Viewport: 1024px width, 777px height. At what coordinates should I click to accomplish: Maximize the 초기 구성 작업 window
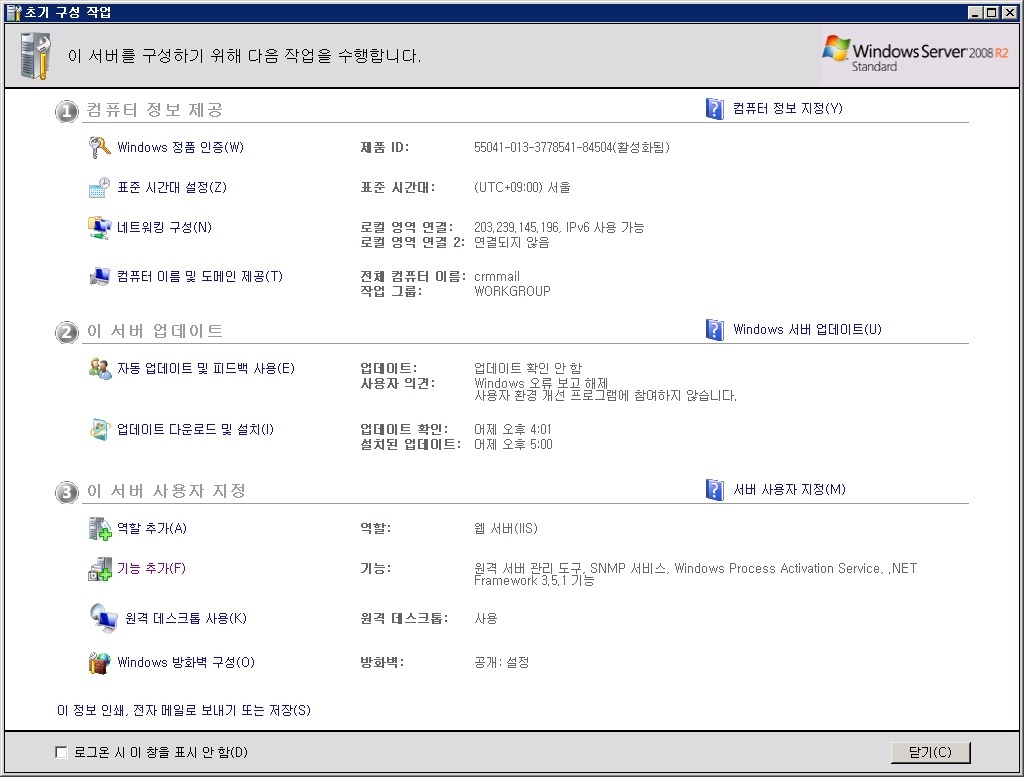point(991,12)
